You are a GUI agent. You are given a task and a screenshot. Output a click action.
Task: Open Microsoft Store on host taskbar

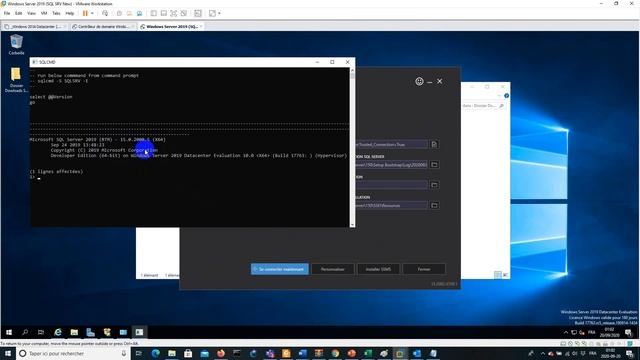pyautogui.click(x=188, y=353)
